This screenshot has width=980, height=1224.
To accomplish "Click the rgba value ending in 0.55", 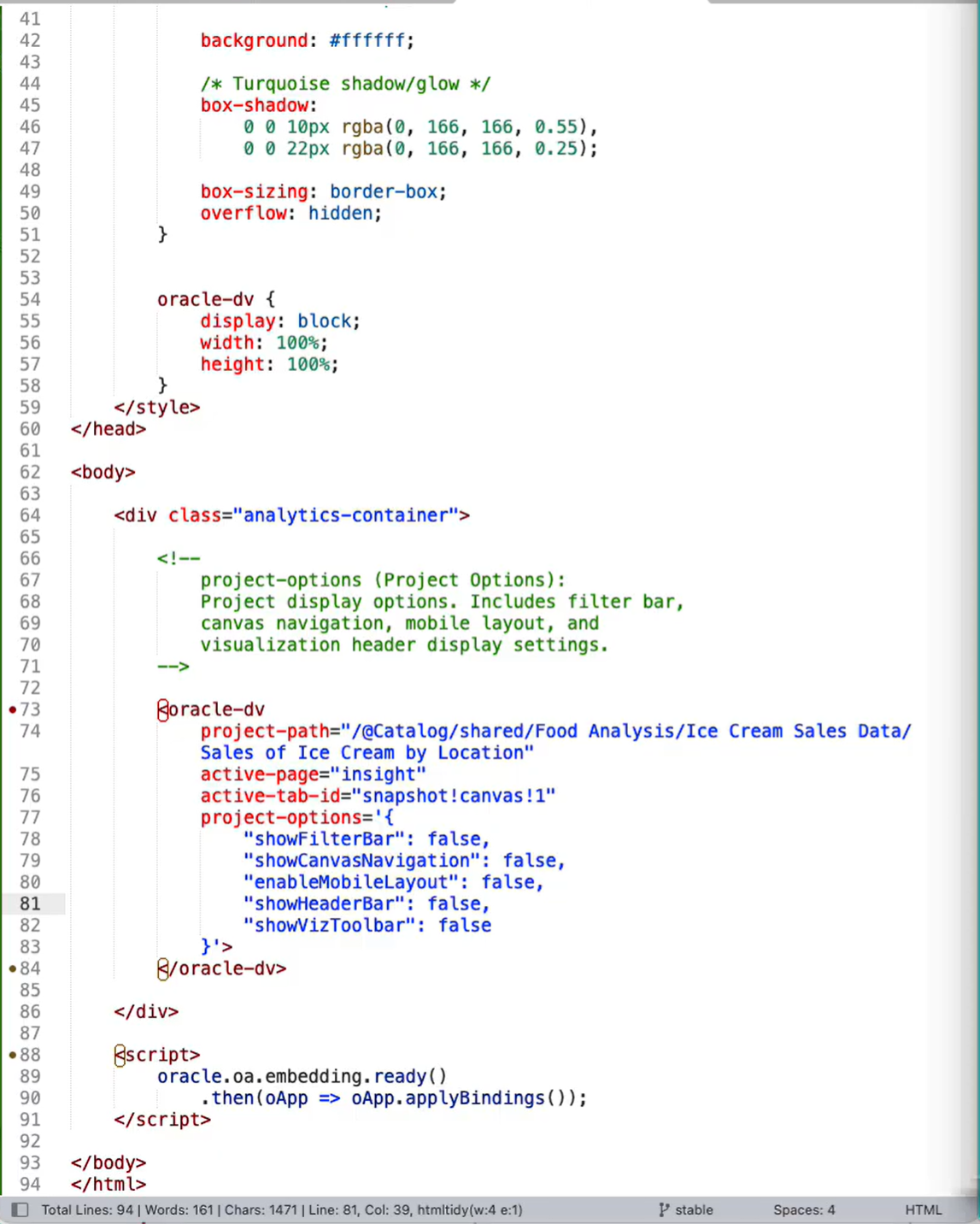I will tap(465, 127).
